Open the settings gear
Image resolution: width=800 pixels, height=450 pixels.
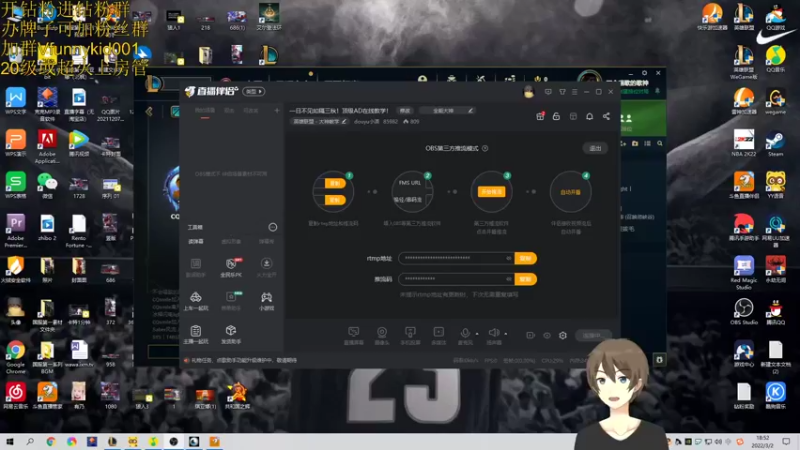click(563, 335)
